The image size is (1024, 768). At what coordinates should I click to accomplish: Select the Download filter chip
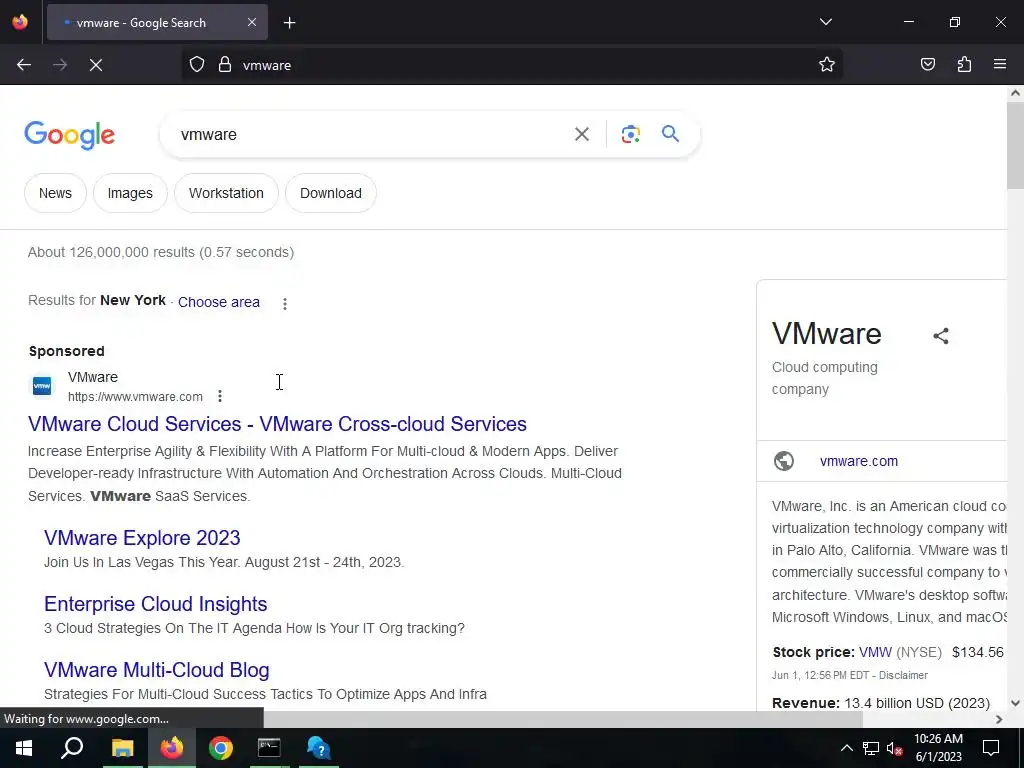(x=330, y=193)
